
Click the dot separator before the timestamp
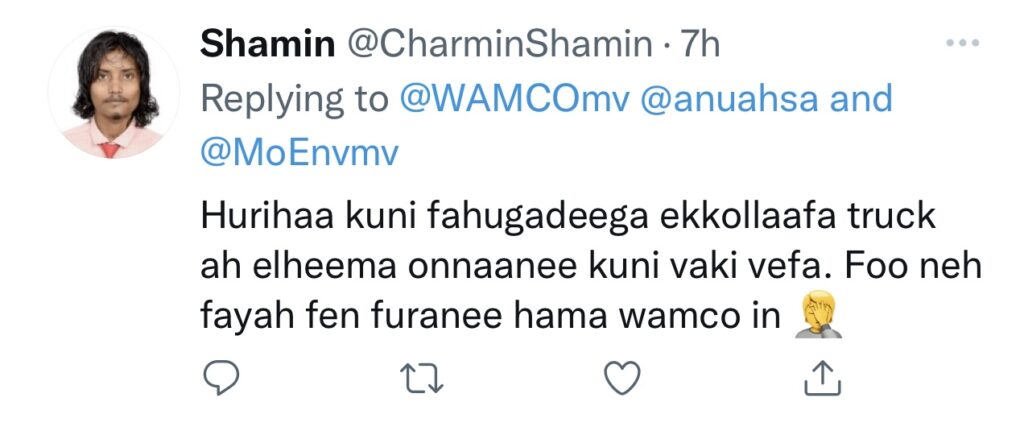tap(666, 46)
